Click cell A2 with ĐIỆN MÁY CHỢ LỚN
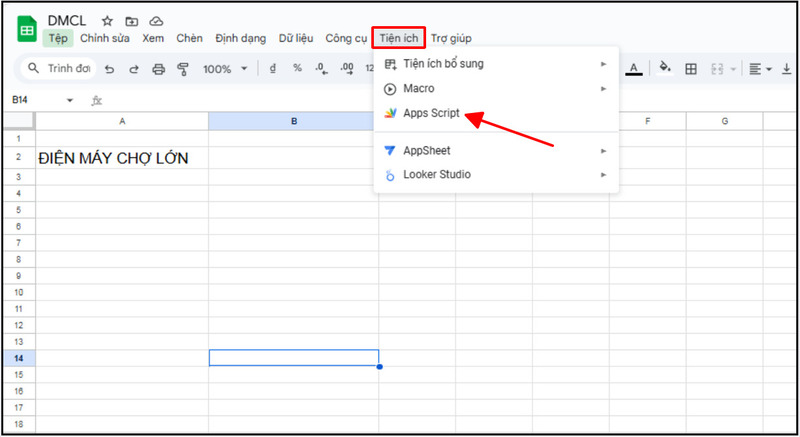The width and height of the screenshot is (800, 437). 122,158
